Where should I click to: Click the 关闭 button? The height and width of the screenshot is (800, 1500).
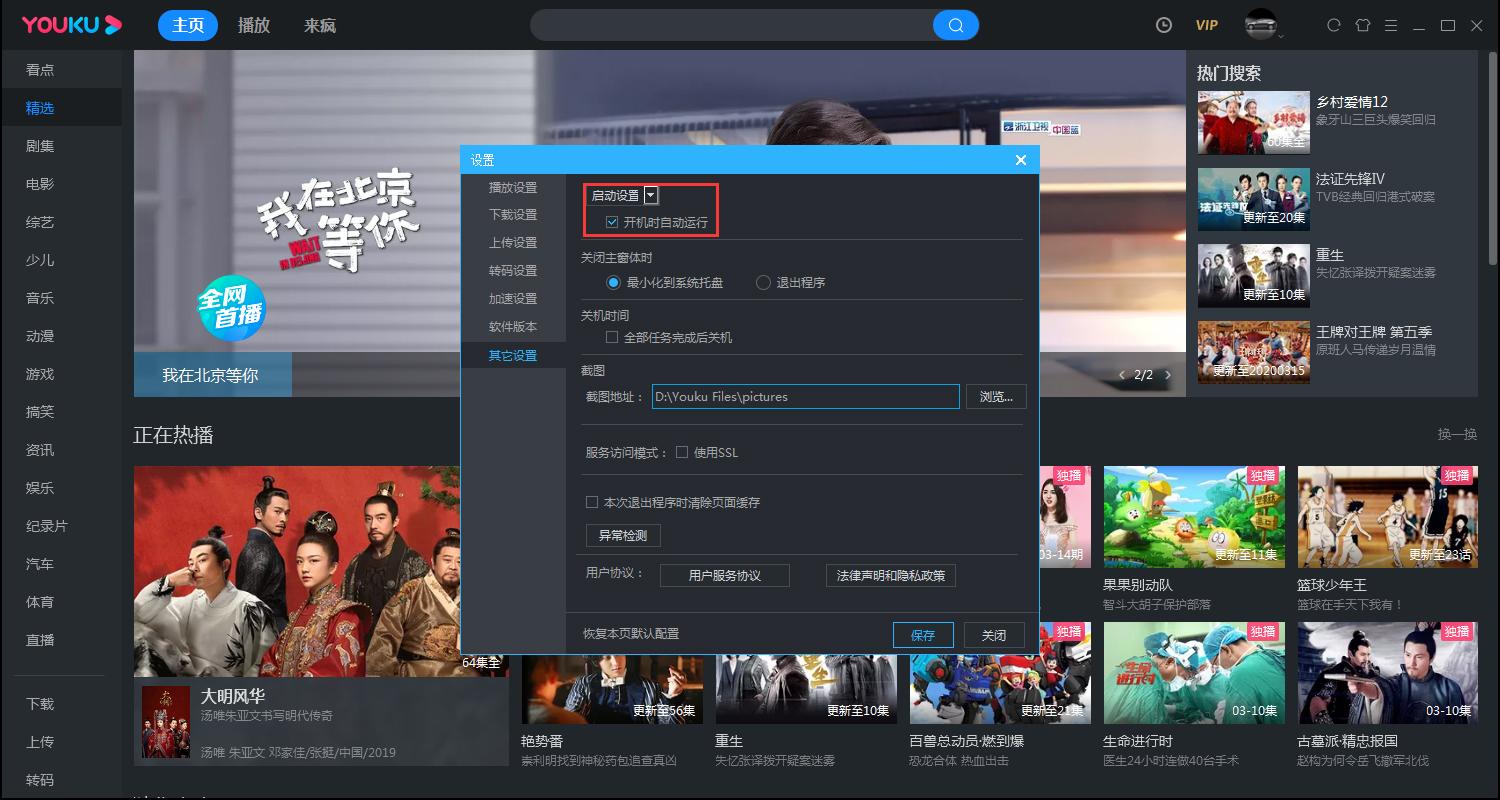pyautogui.click(x=994, y=635)
